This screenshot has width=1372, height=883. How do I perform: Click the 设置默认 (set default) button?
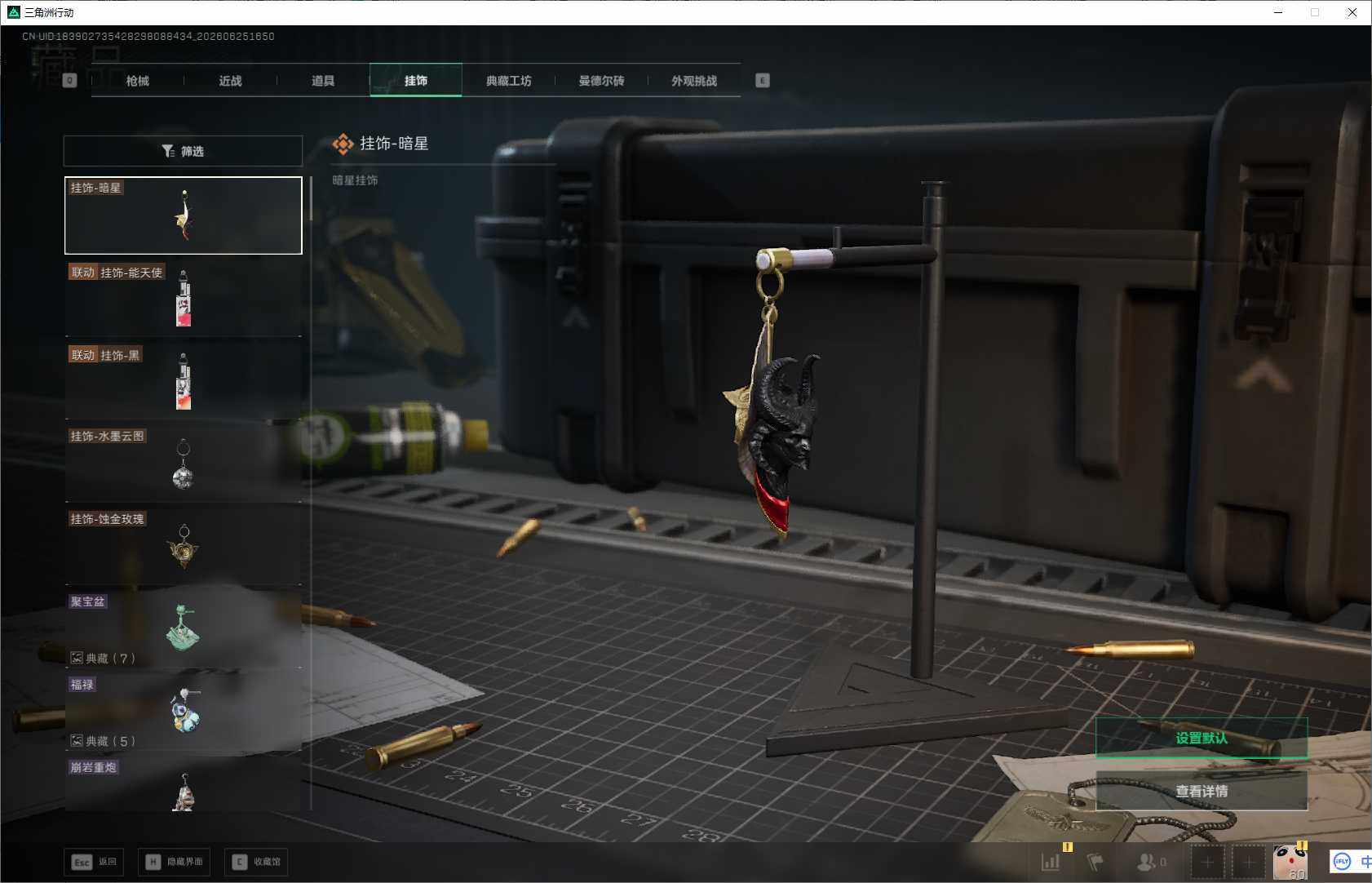coord(1202,738)
